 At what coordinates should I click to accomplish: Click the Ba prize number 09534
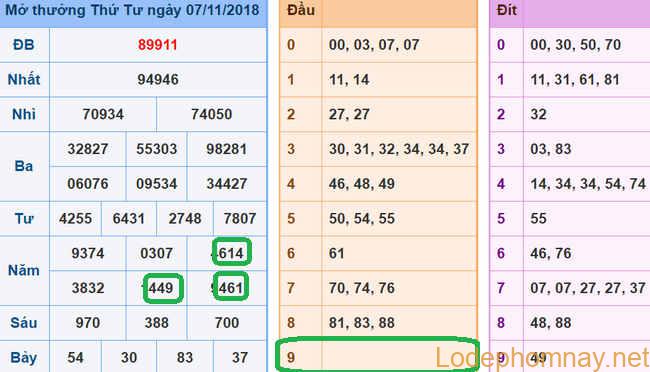click(x=157, y=184)
